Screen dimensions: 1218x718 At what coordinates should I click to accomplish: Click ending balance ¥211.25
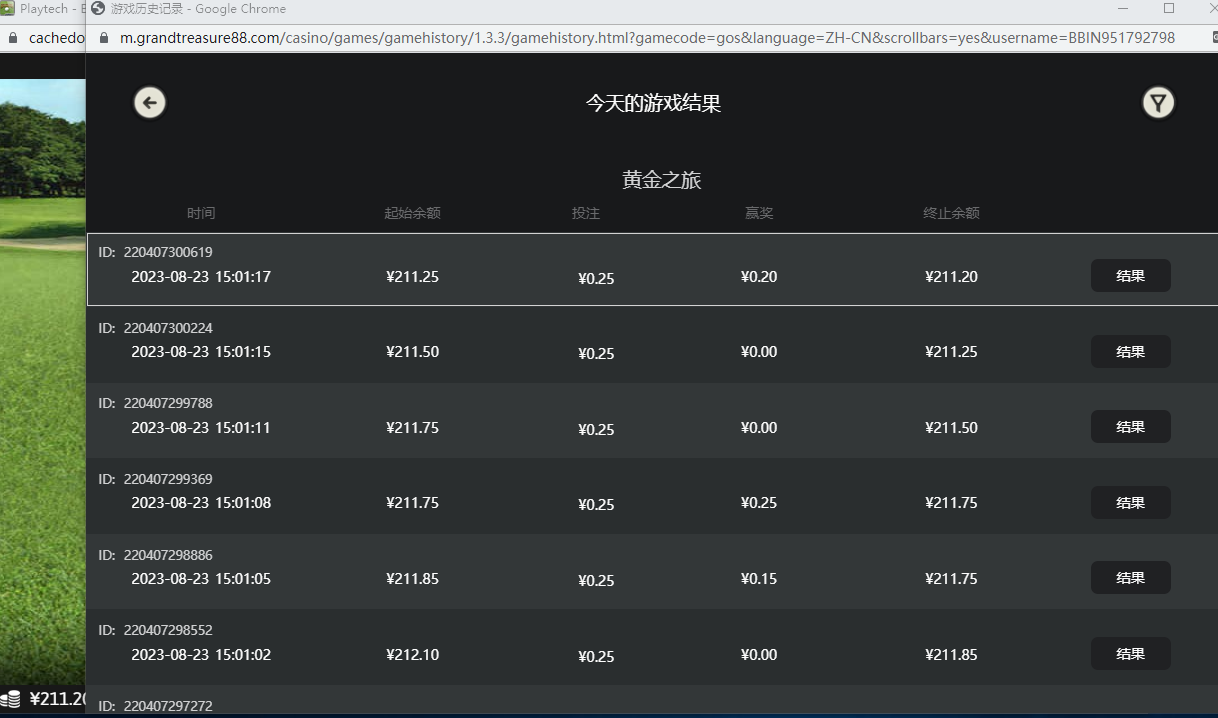[951, 352]
